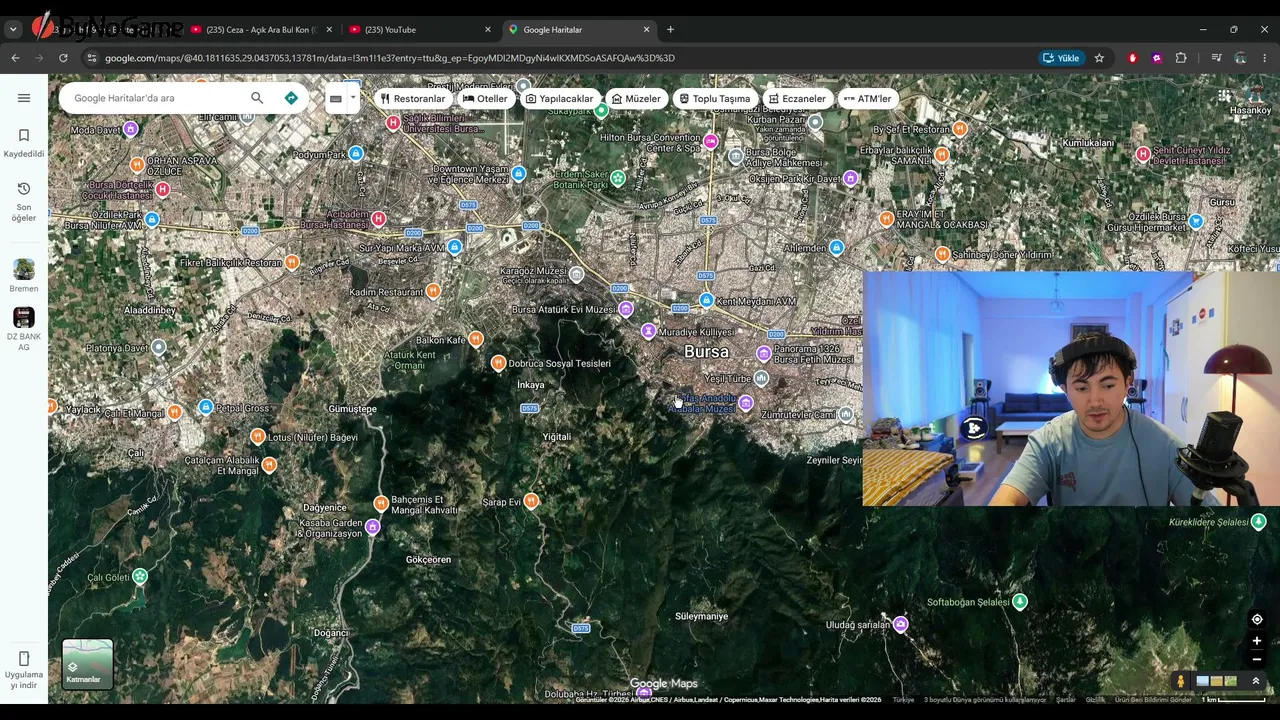Click the Özdilek Bursa Gürsu Hipermarket pin

(x=1196, y=222)
